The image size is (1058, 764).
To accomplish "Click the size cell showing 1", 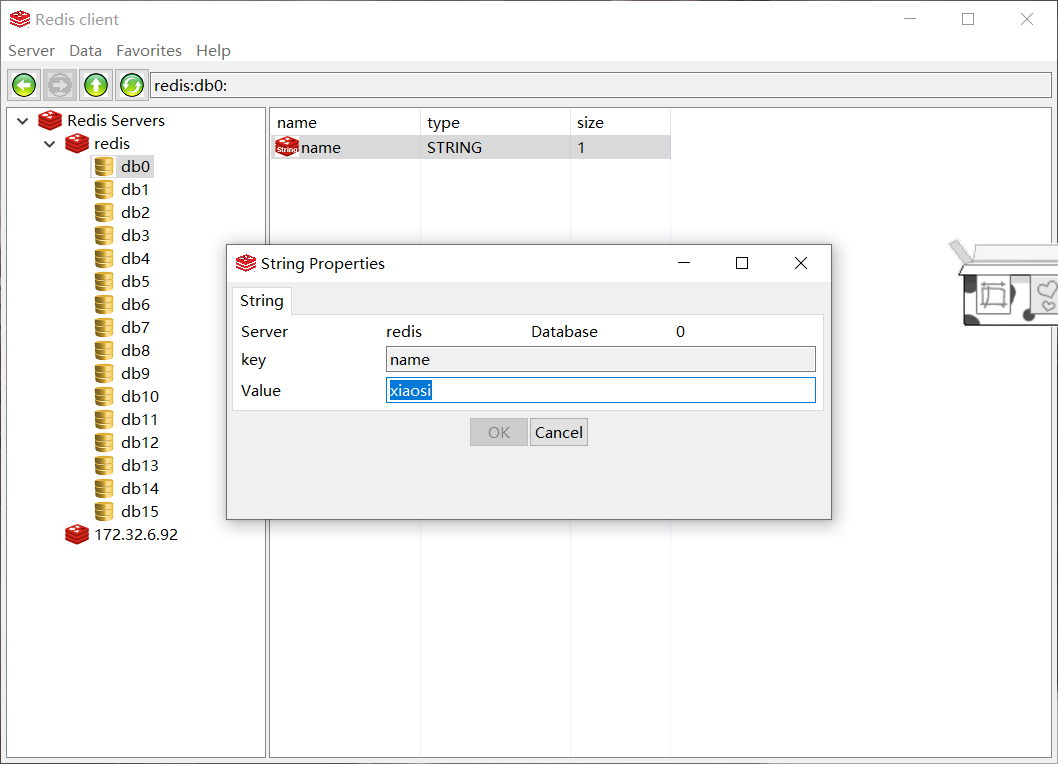I will (581, 147).
